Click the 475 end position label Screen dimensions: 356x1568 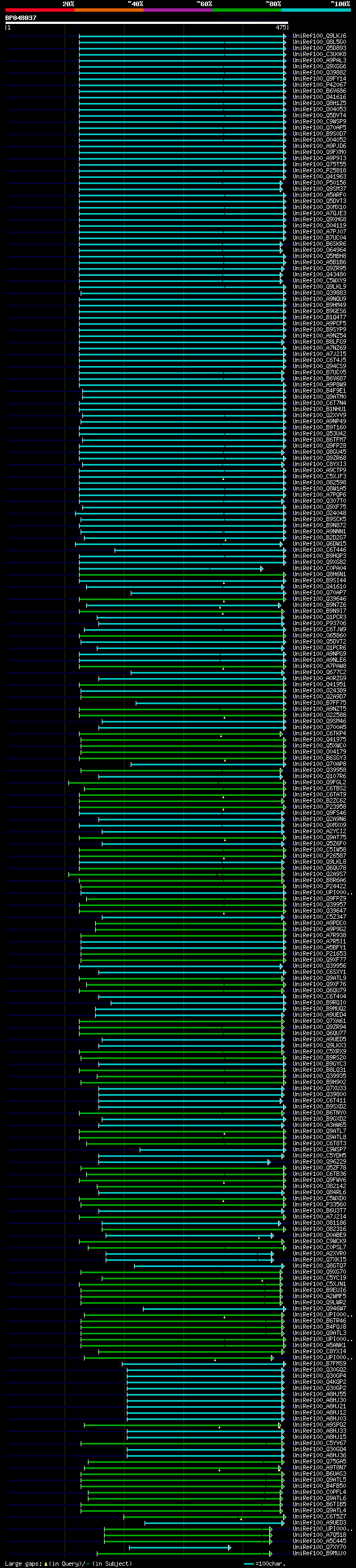pyautogui.click(x=280, y=27)
